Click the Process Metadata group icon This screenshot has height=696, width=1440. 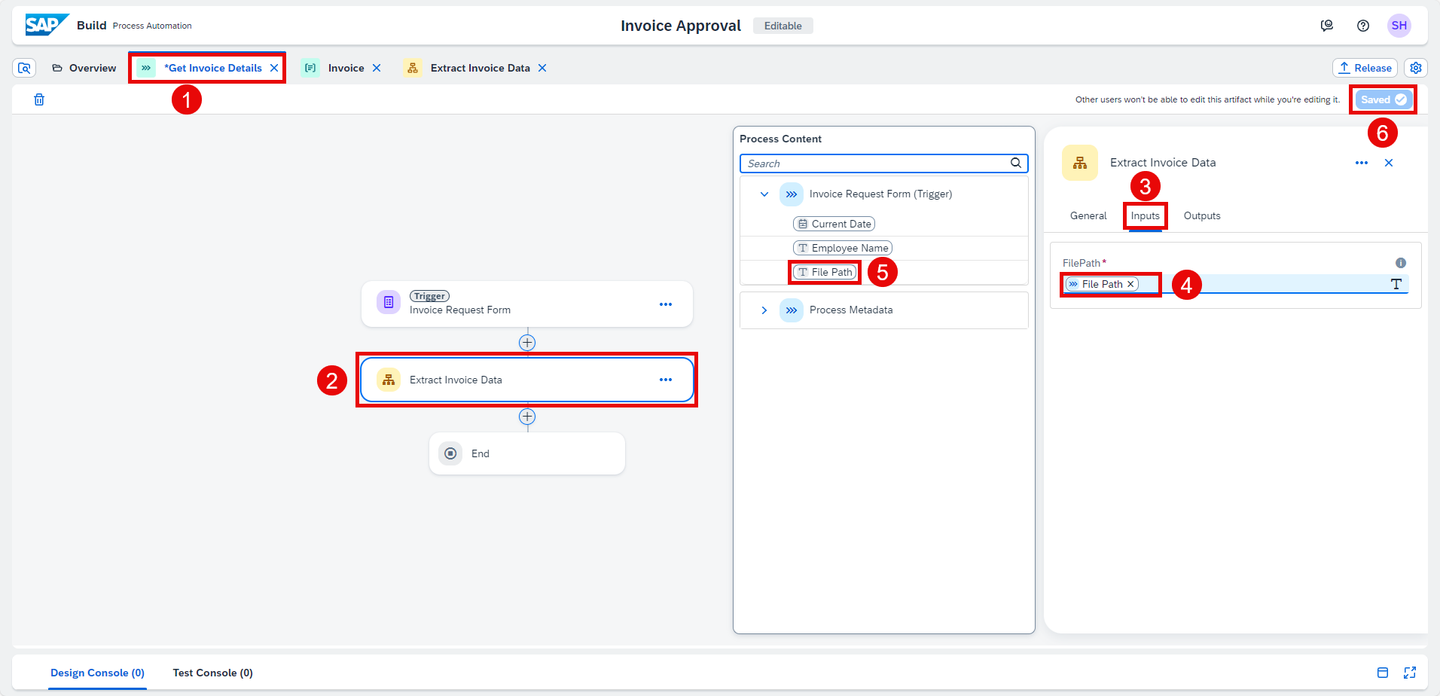(791, 310)
